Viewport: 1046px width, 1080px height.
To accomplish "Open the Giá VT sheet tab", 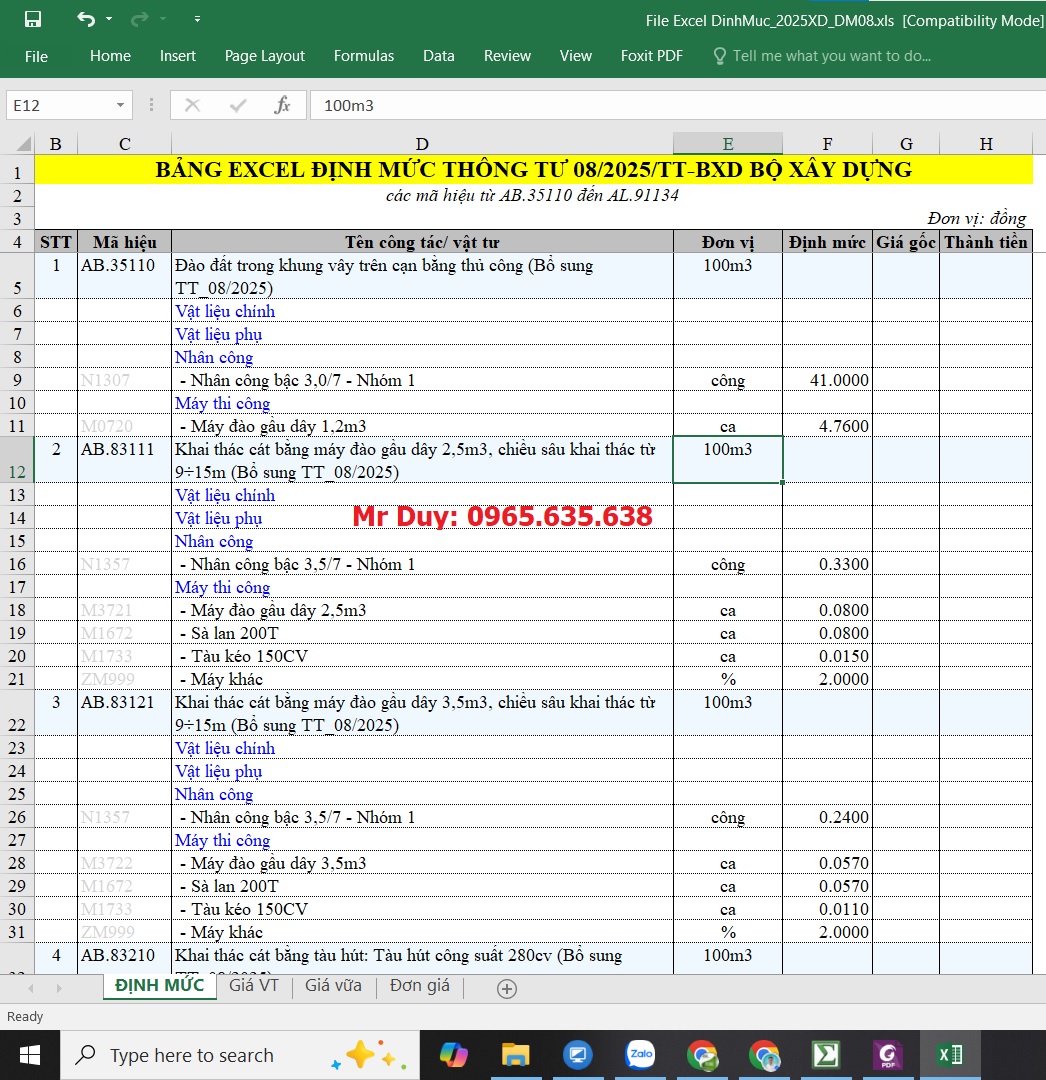I will (253, 988).
